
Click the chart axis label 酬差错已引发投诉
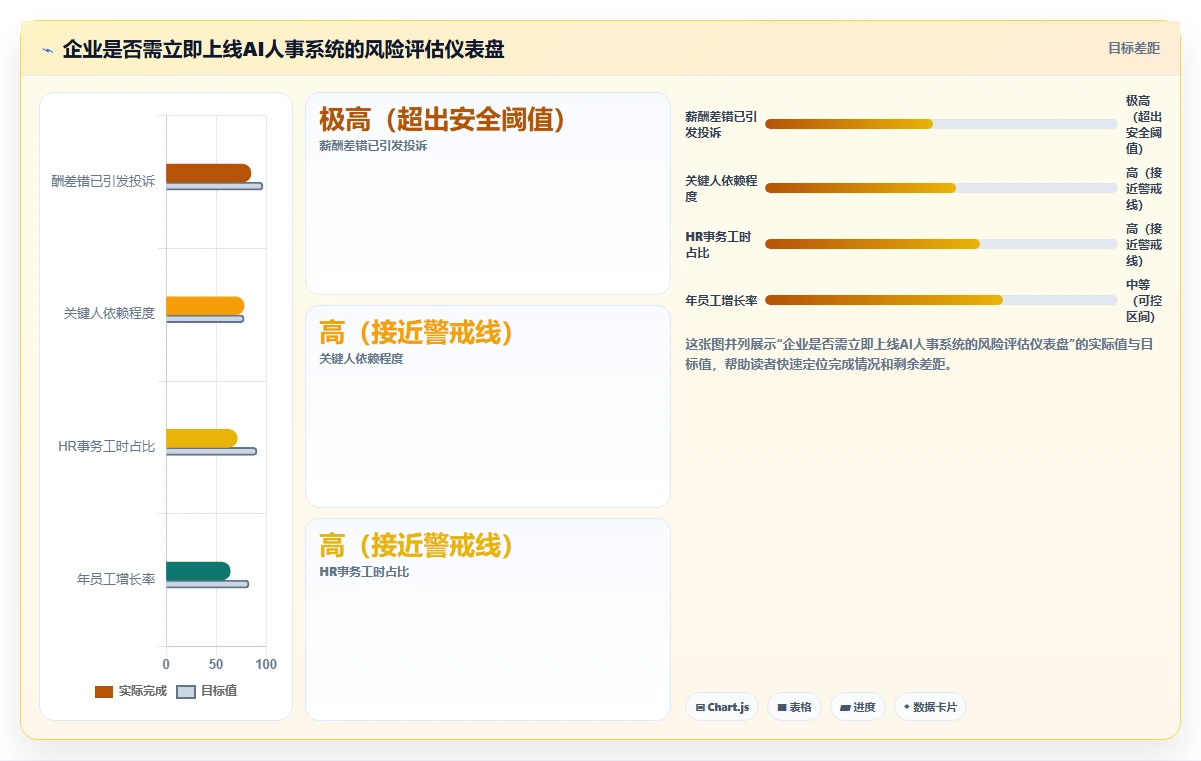click(103, 181)
